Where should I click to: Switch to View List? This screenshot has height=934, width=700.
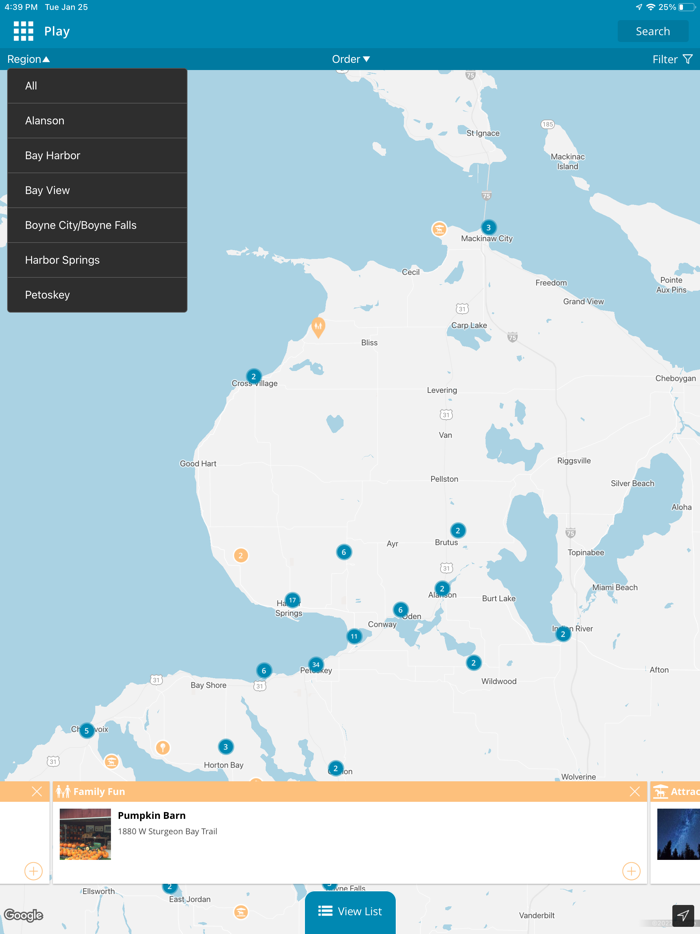[350, 911]
